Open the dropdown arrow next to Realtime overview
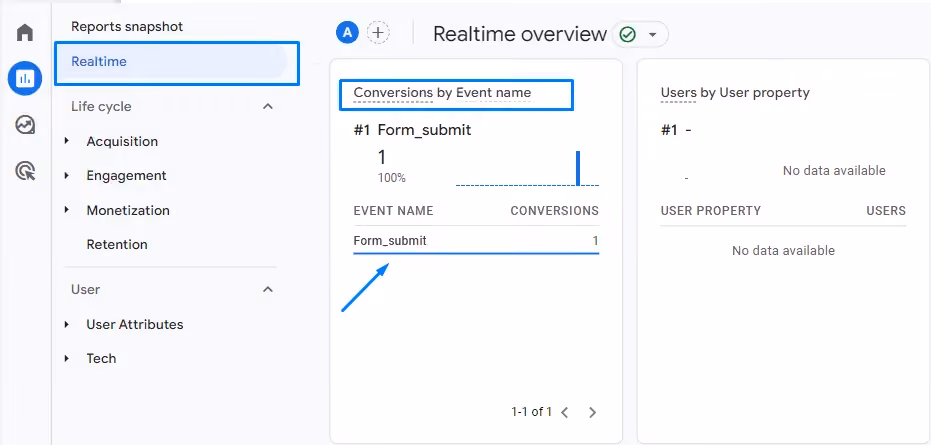This screenshot has height=445, width=931. 653,34
